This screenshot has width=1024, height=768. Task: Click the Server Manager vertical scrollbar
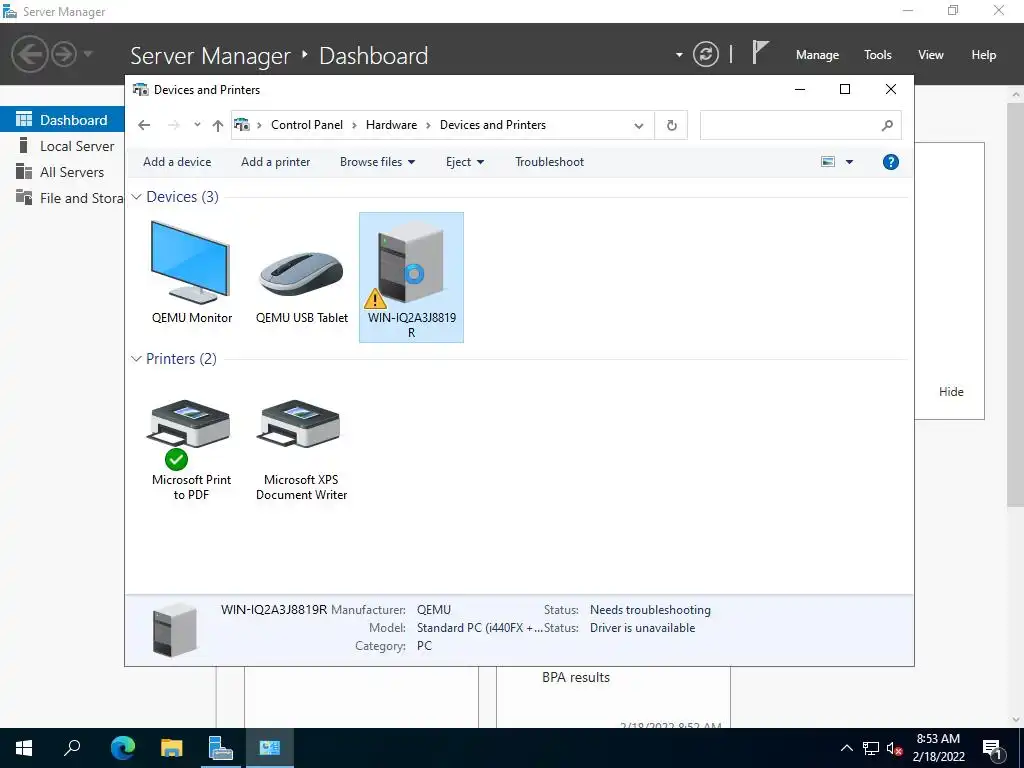point(1015,304)
